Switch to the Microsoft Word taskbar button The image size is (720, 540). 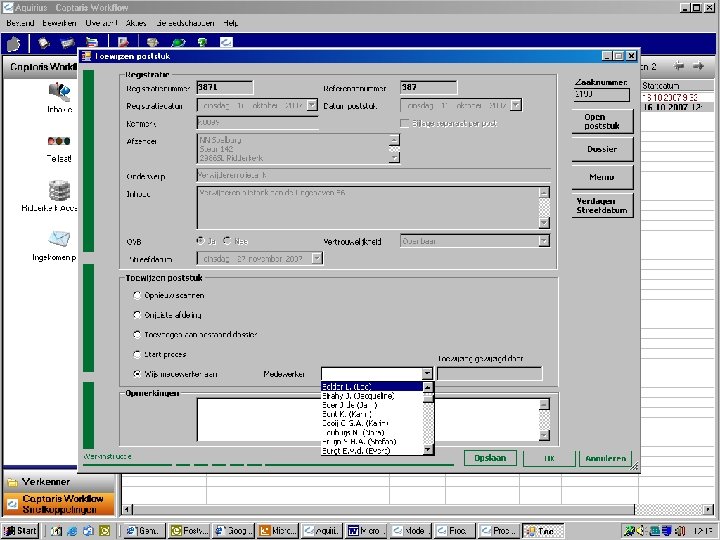coord(366,531)
